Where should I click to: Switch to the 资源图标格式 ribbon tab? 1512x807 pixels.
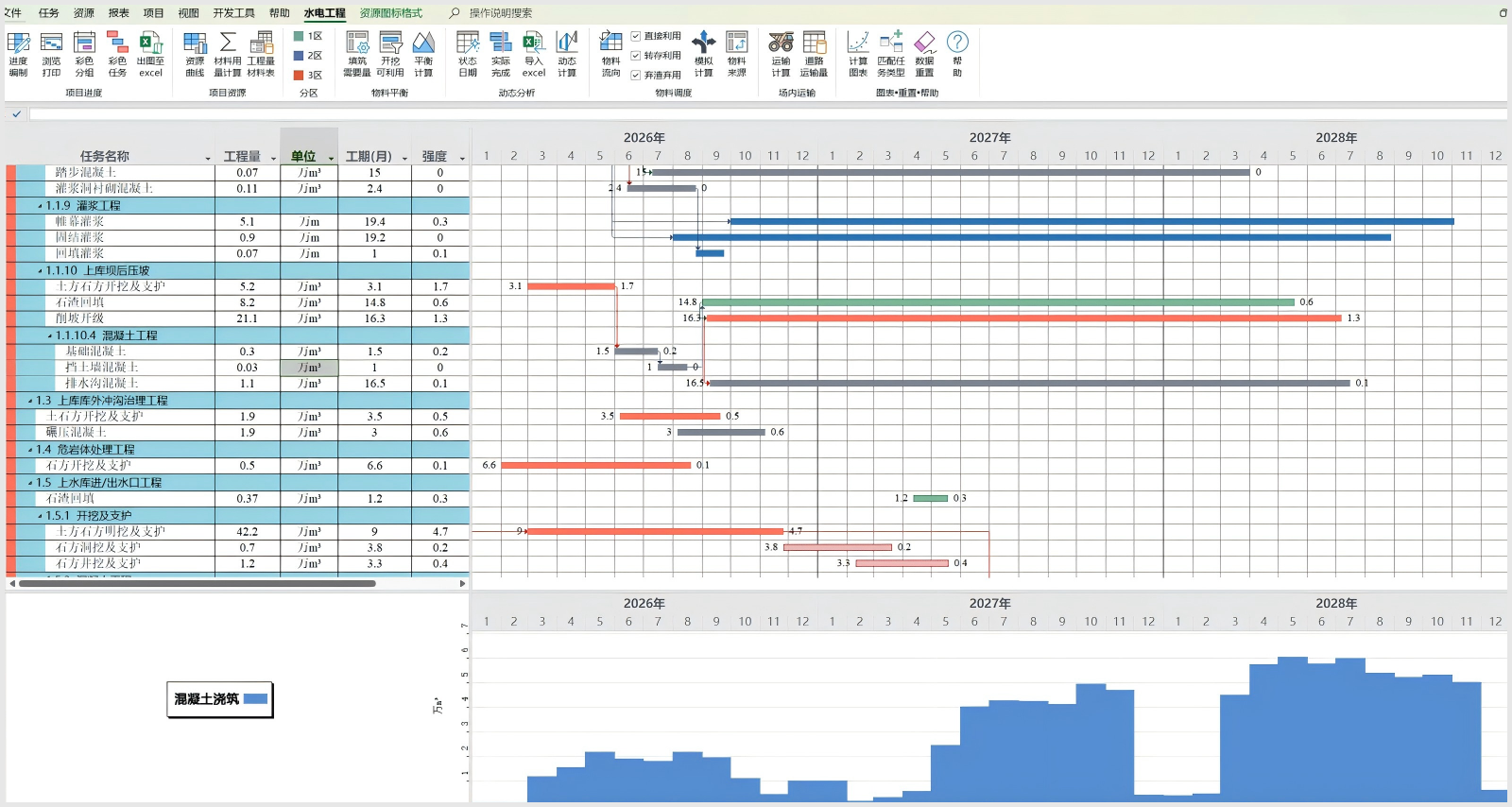click(390, 13)
